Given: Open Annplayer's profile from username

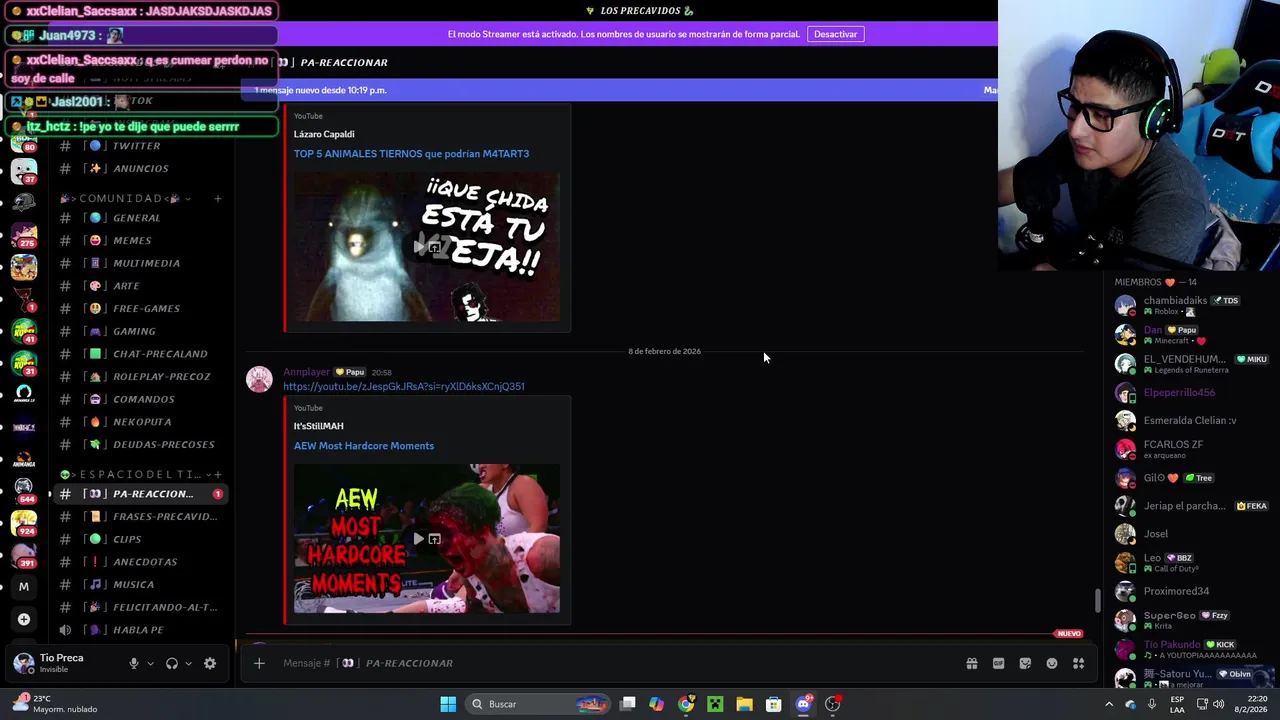Looking at the screenshot, I should [306, 372].
